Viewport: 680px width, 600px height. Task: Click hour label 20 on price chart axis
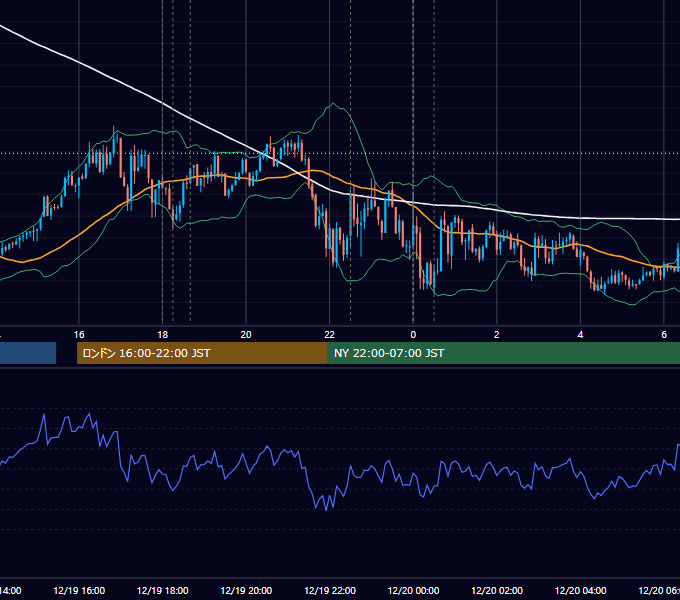point(246,335)
